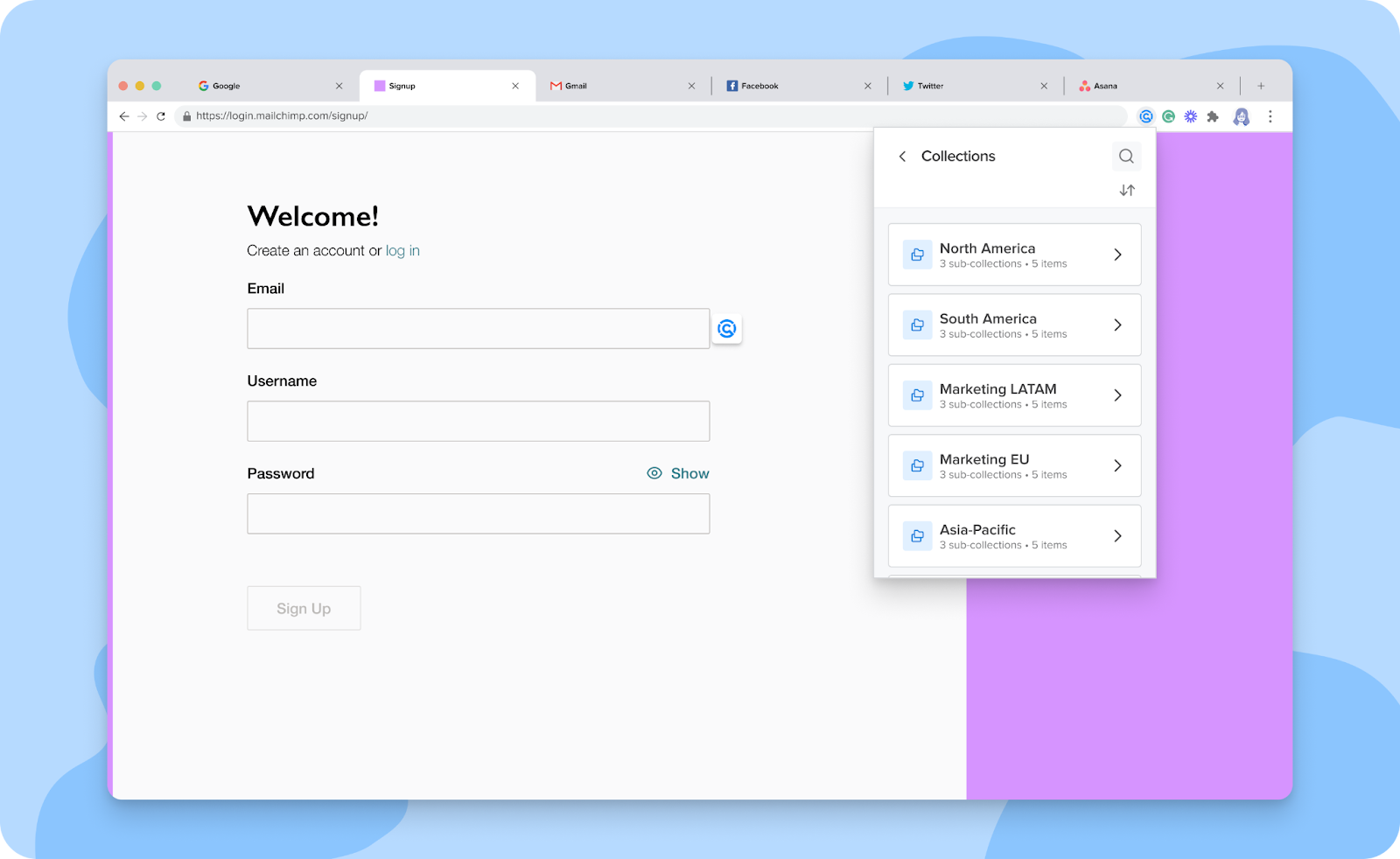Click the user profile avatar in browser toolbar
Screen dimensions: 1400x859
pos(1242,116)
